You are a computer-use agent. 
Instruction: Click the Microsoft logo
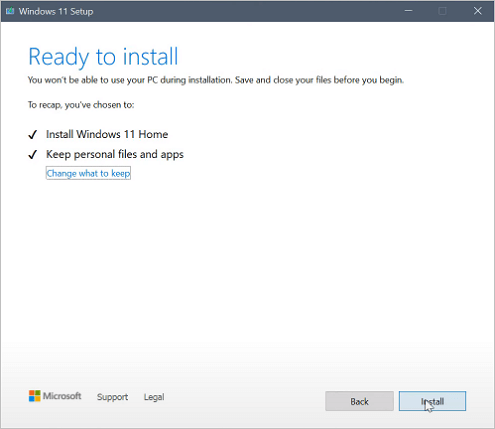tap(55, 396)
